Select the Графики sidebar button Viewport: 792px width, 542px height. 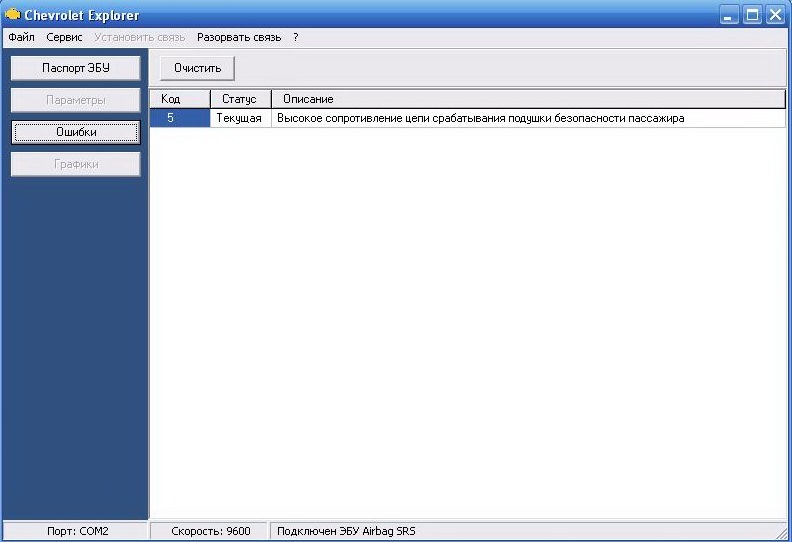pyautogui.click(x=76, y=164)
